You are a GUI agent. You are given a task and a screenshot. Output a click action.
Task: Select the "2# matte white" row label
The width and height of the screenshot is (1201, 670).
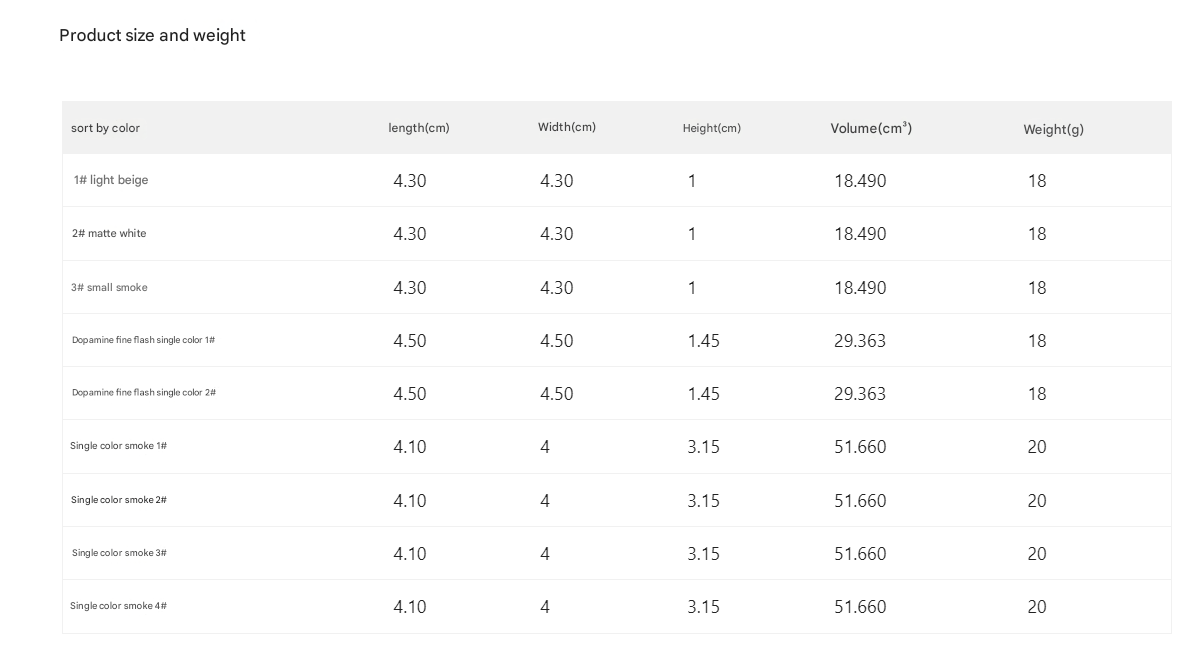coord(109,233)
